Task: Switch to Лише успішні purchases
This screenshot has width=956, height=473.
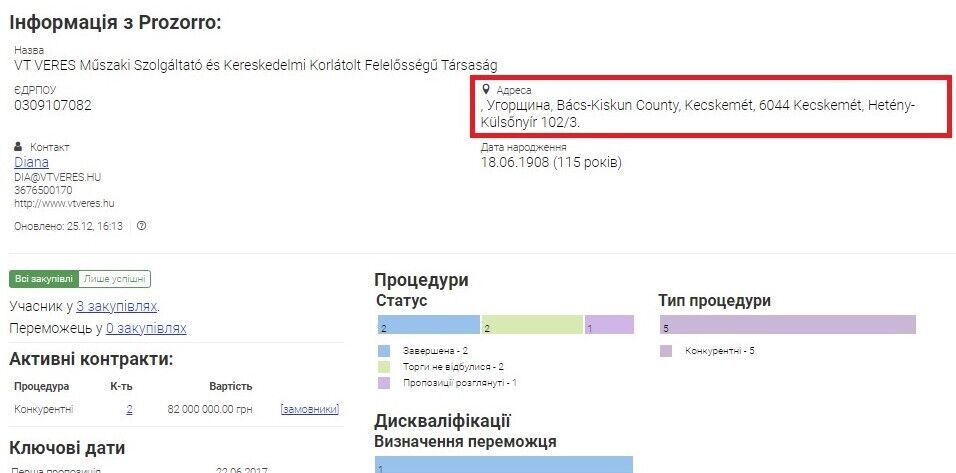Action: (x=115, y=279)
